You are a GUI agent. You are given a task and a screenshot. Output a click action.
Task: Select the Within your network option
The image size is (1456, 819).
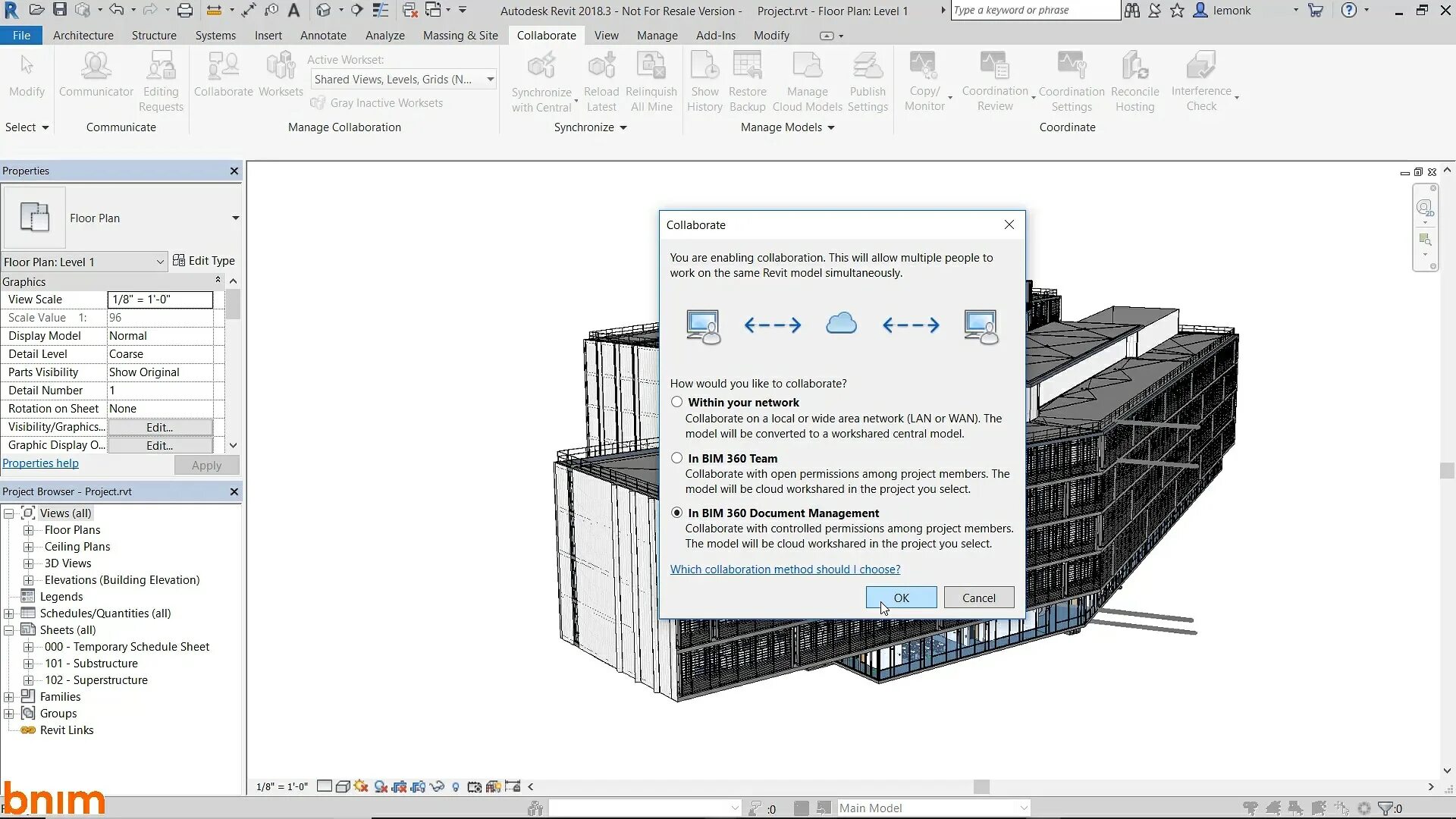pos(676,402)
